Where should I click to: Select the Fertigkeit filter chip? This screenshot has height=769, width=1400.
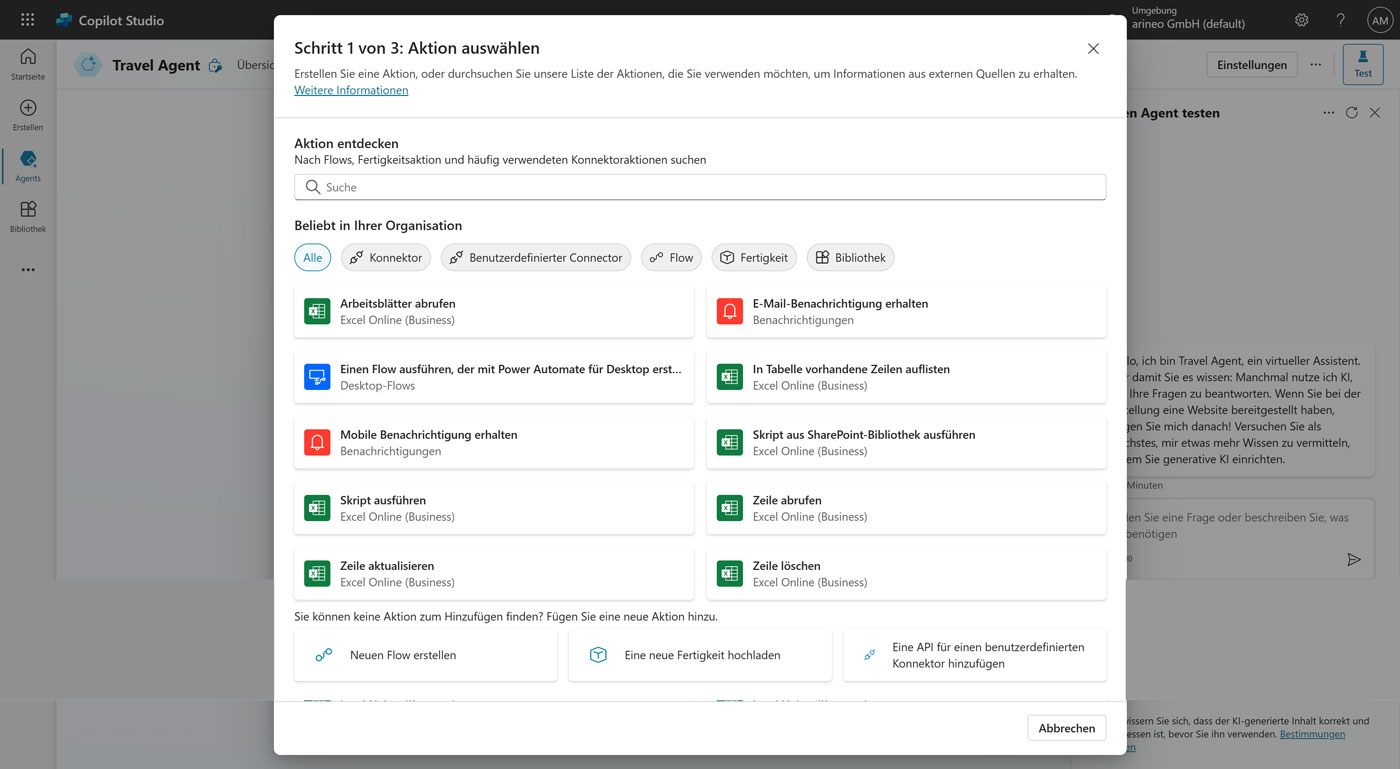[754, 258]
